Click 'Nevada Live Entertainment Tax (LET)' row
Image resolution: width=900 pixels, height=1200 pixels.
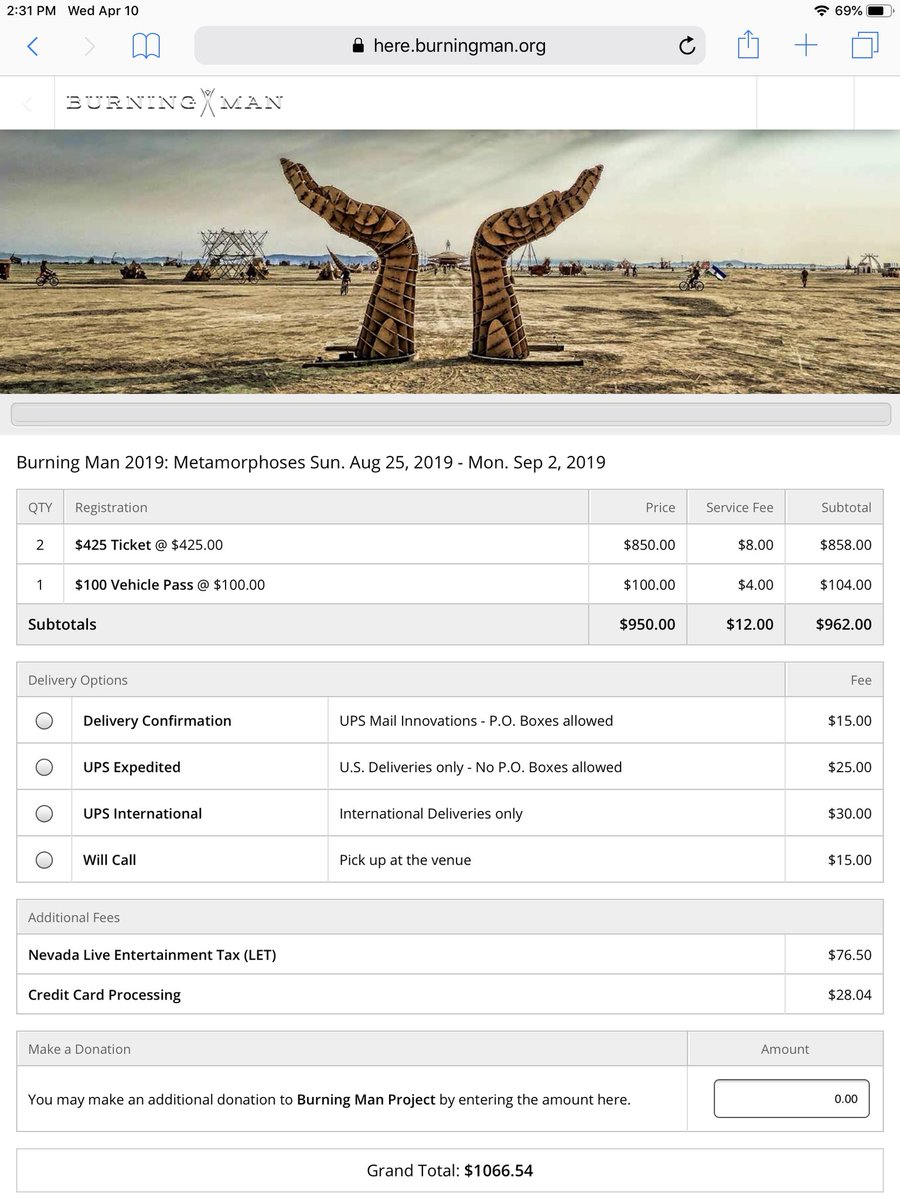tap(450, 955)
